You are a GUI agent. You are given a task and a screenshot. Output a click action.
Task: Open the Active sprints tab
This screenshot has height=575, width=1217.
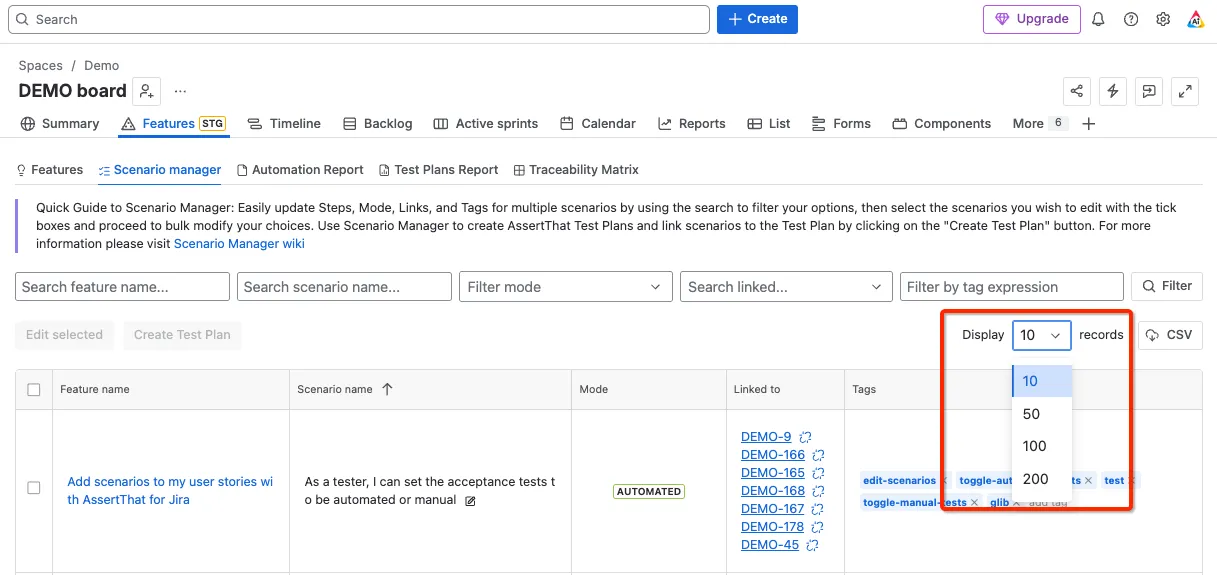tap(485, 124)
